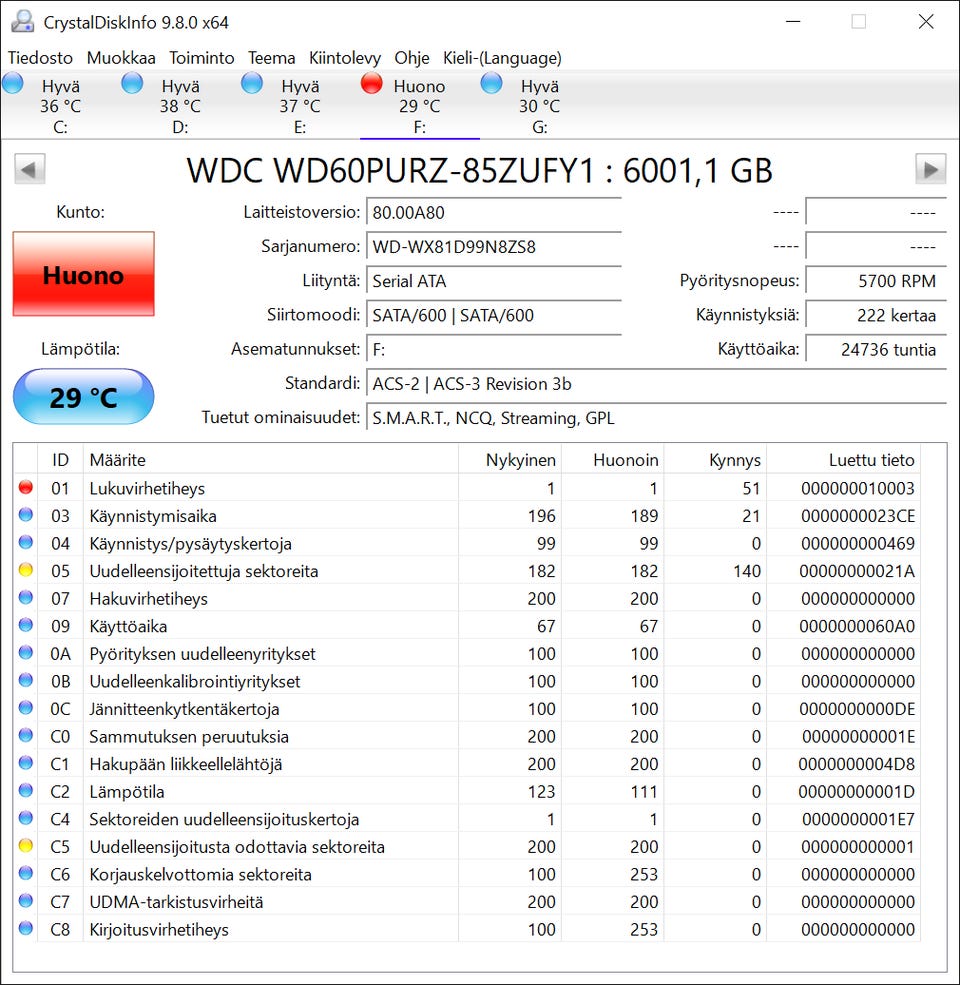The image size is (960, 985).
Task: Select red Huono drive F: orb
Action: click(372, 83)
